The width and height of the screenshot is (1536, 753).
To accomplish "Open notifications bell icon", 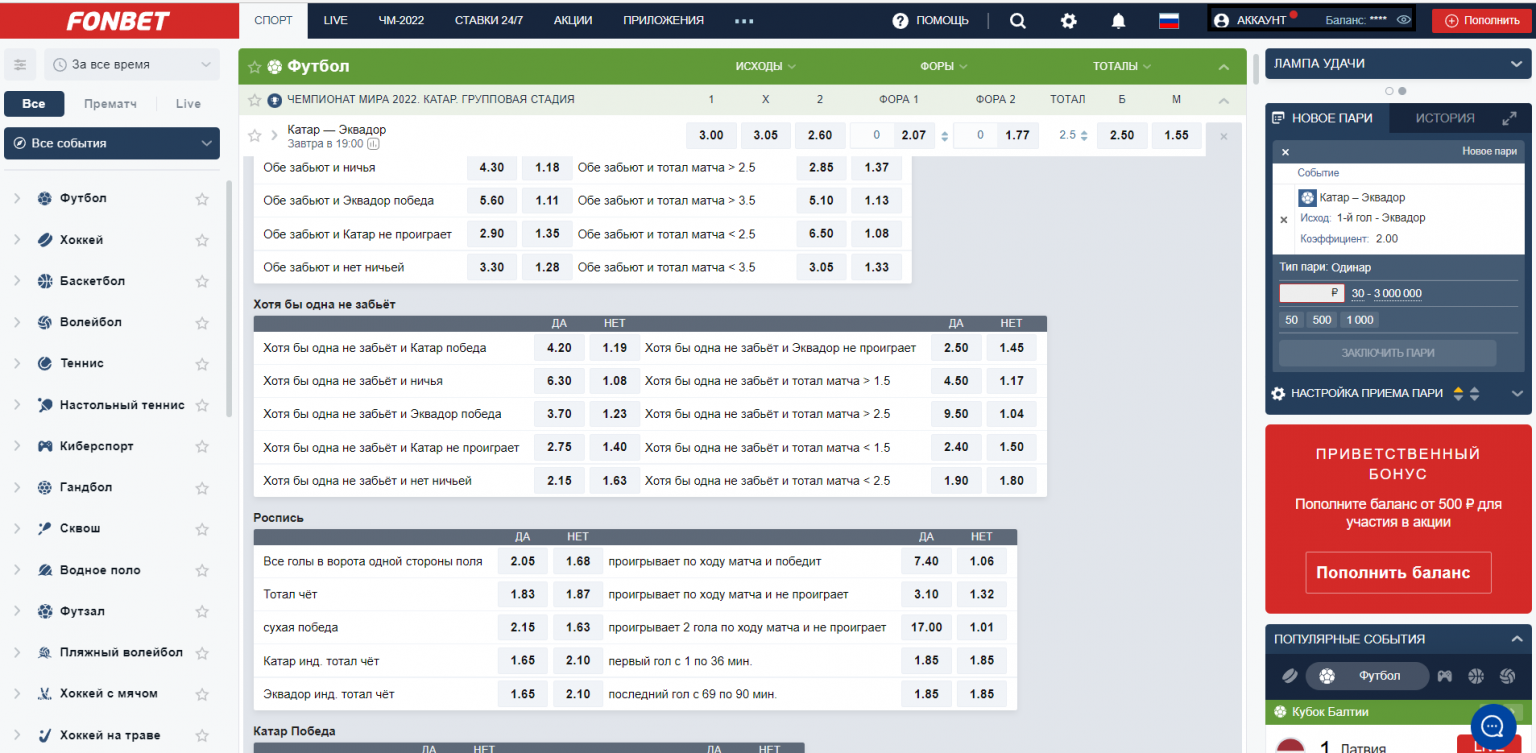I will pos(1118,21).
